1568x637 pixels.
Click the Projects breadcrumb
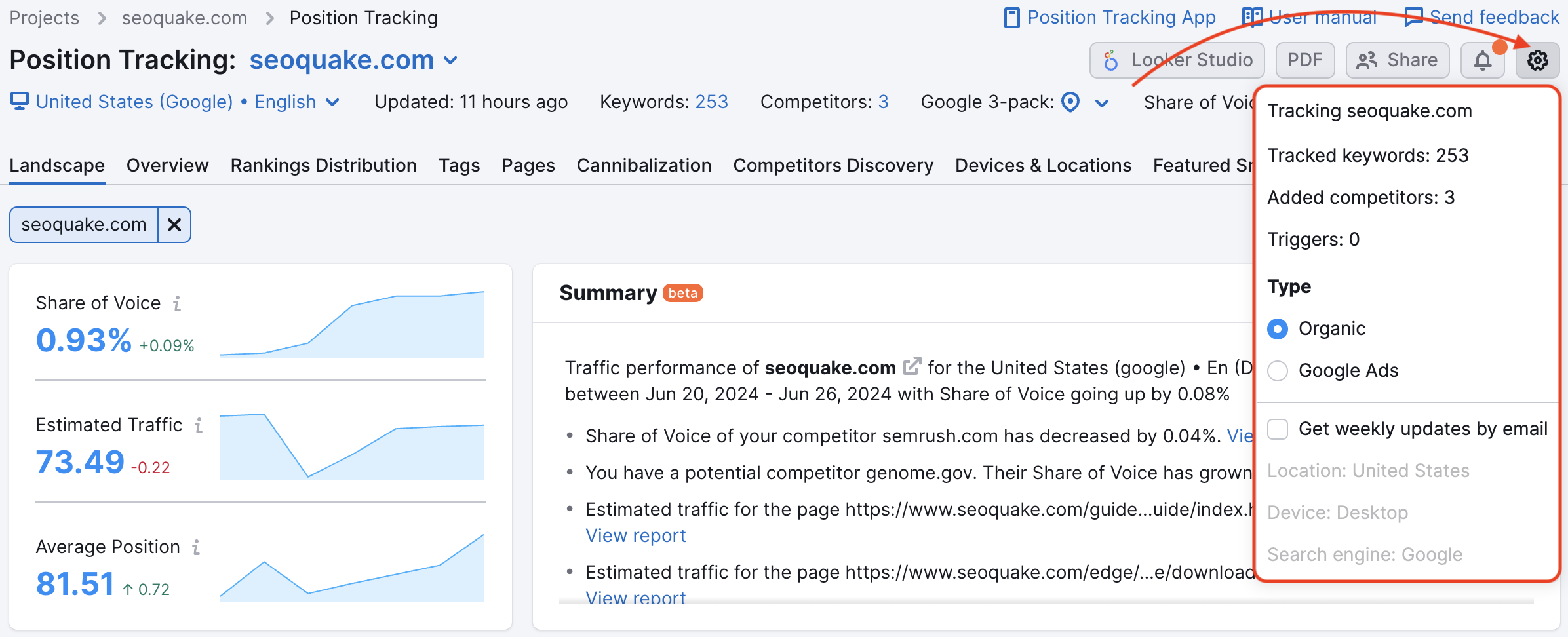(45, 18)
